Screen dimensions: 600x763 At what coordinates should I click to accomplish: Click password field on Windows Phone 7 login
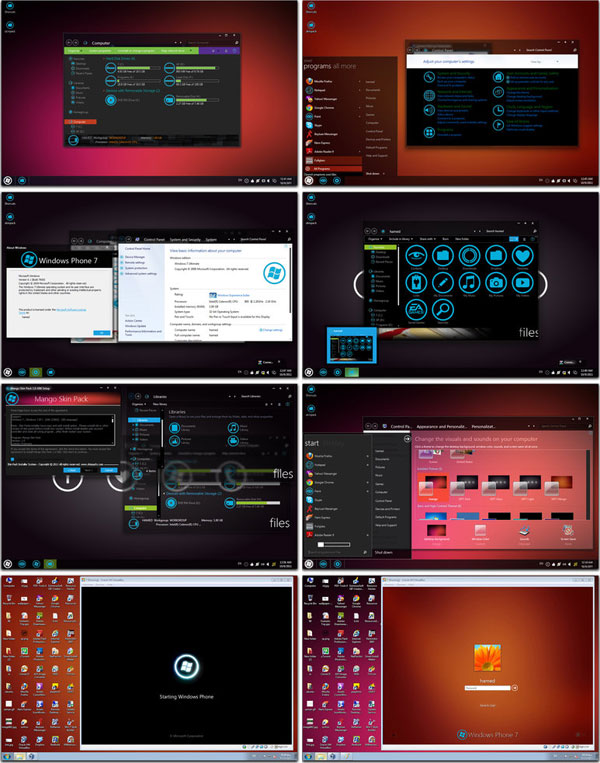tap(487, 688)
